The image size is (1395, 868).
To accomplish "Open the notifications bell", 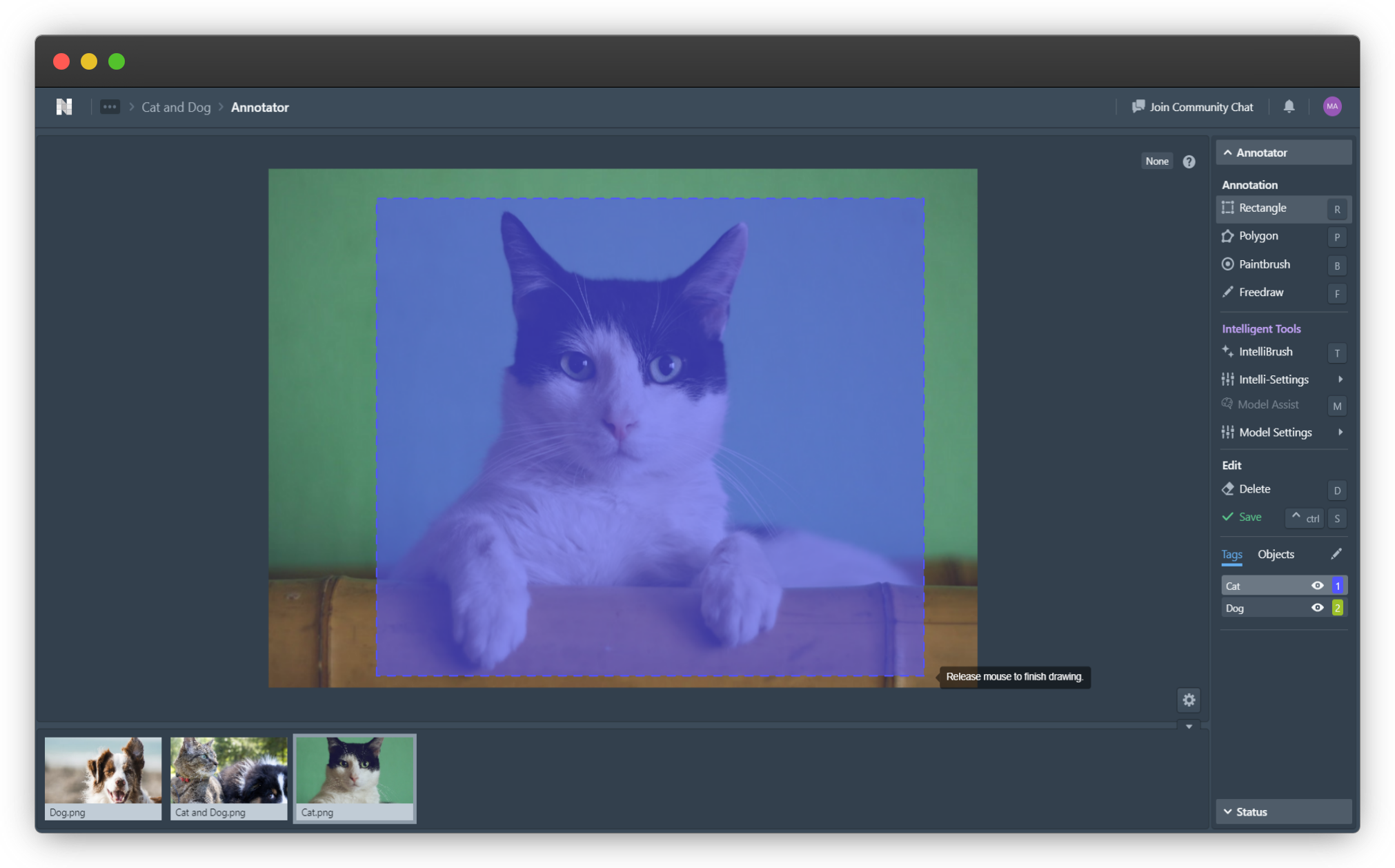I will coord(1289,106).
